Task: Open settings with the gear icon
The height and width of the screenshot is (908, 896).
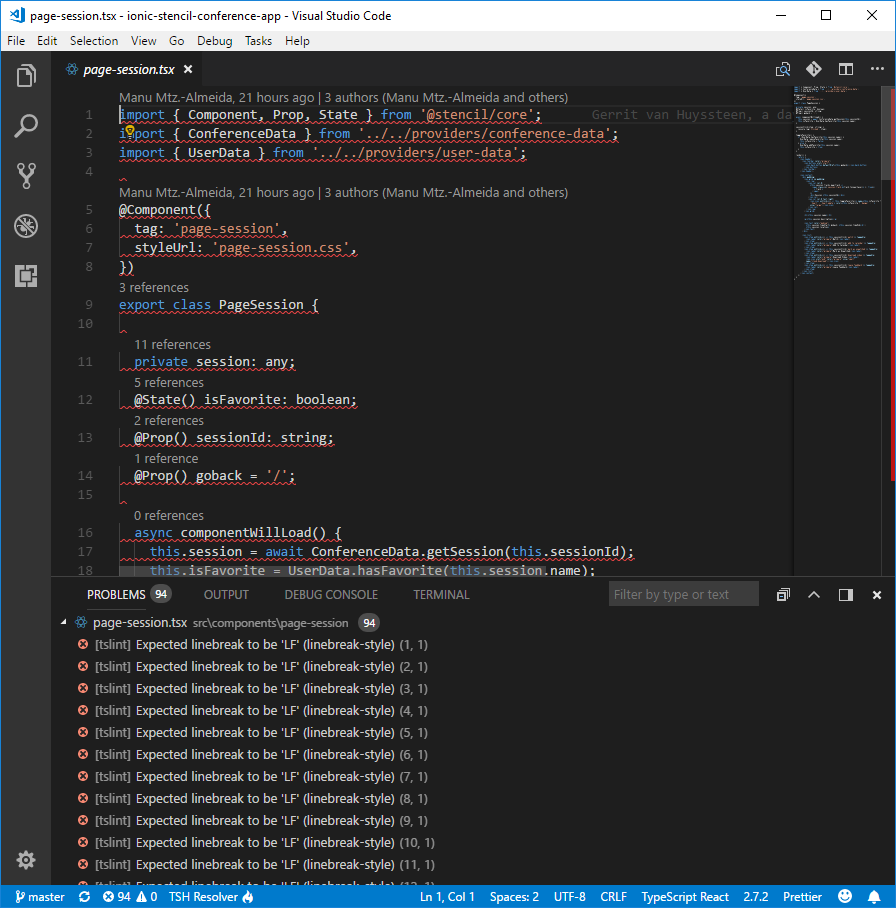Action: coord(26,860)
